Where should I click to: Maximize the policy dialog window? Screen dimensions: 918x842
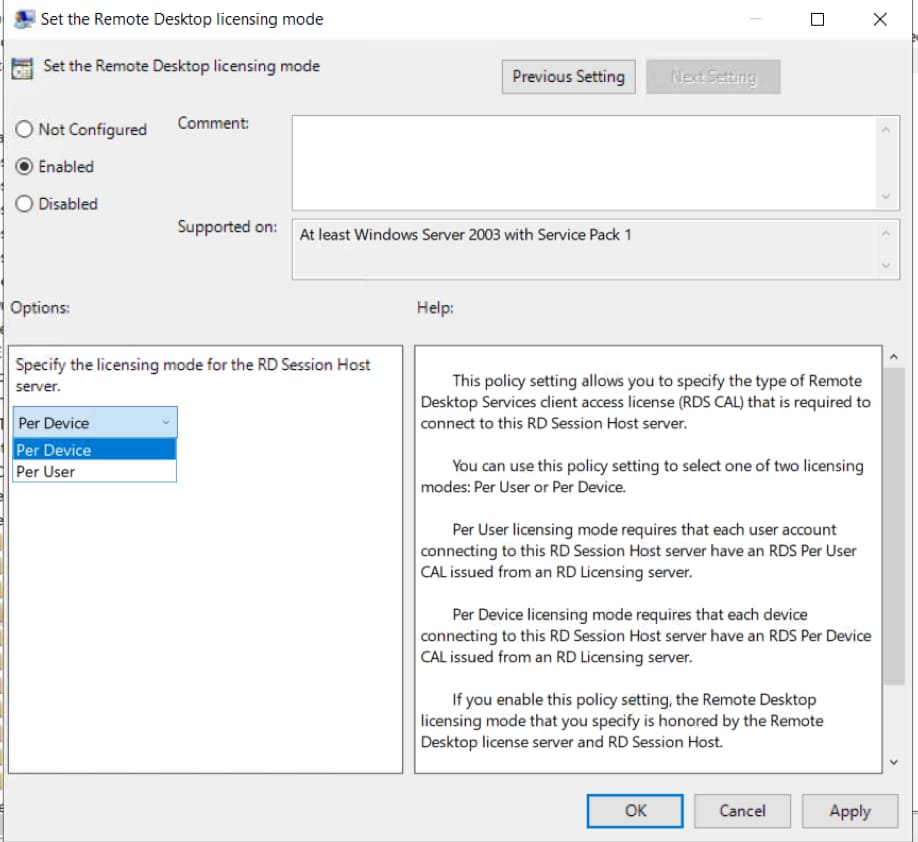tap(817, 19)
